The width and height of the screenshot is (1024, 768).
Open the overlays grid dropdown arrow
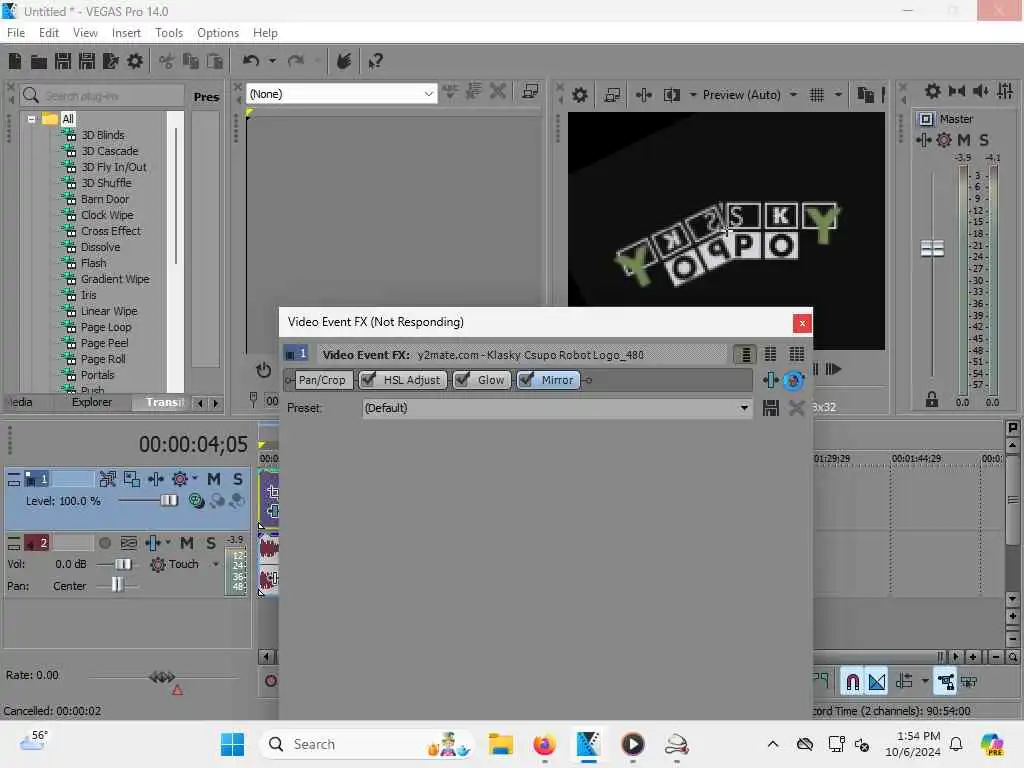coord(838,95)
